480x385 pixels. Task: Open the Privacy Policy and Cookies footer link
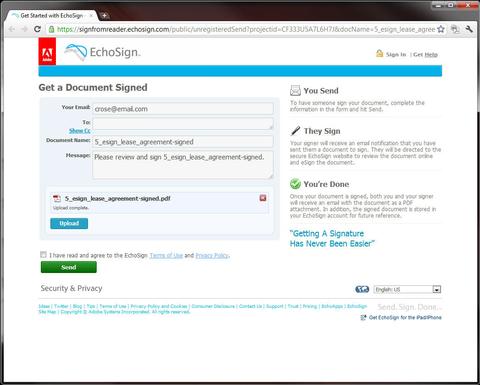pyautogui.click(x=159, y=306)
